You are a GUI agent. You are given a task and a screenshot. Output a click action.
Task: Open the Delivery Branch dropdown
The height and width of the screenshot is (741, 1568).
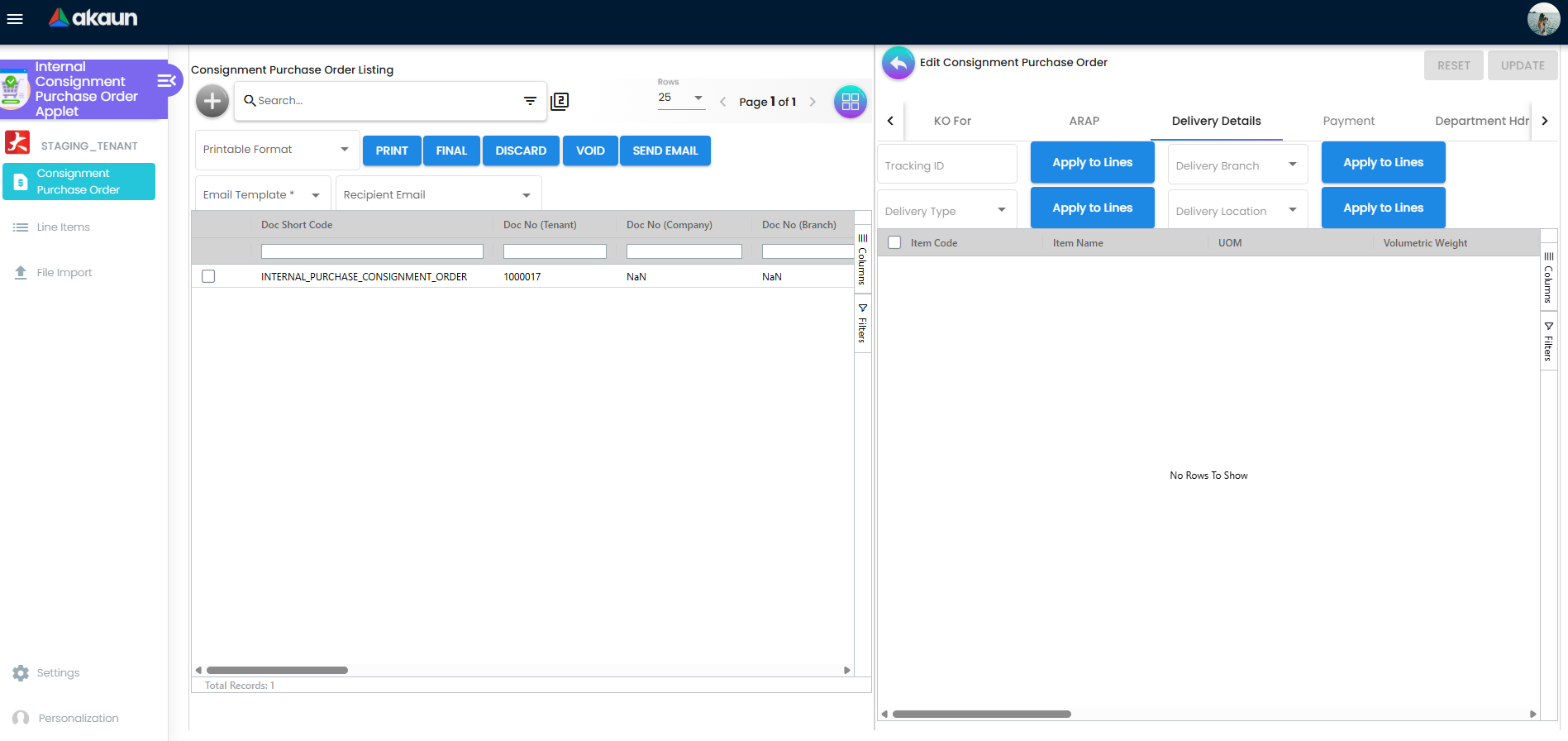coord(1237,165)
